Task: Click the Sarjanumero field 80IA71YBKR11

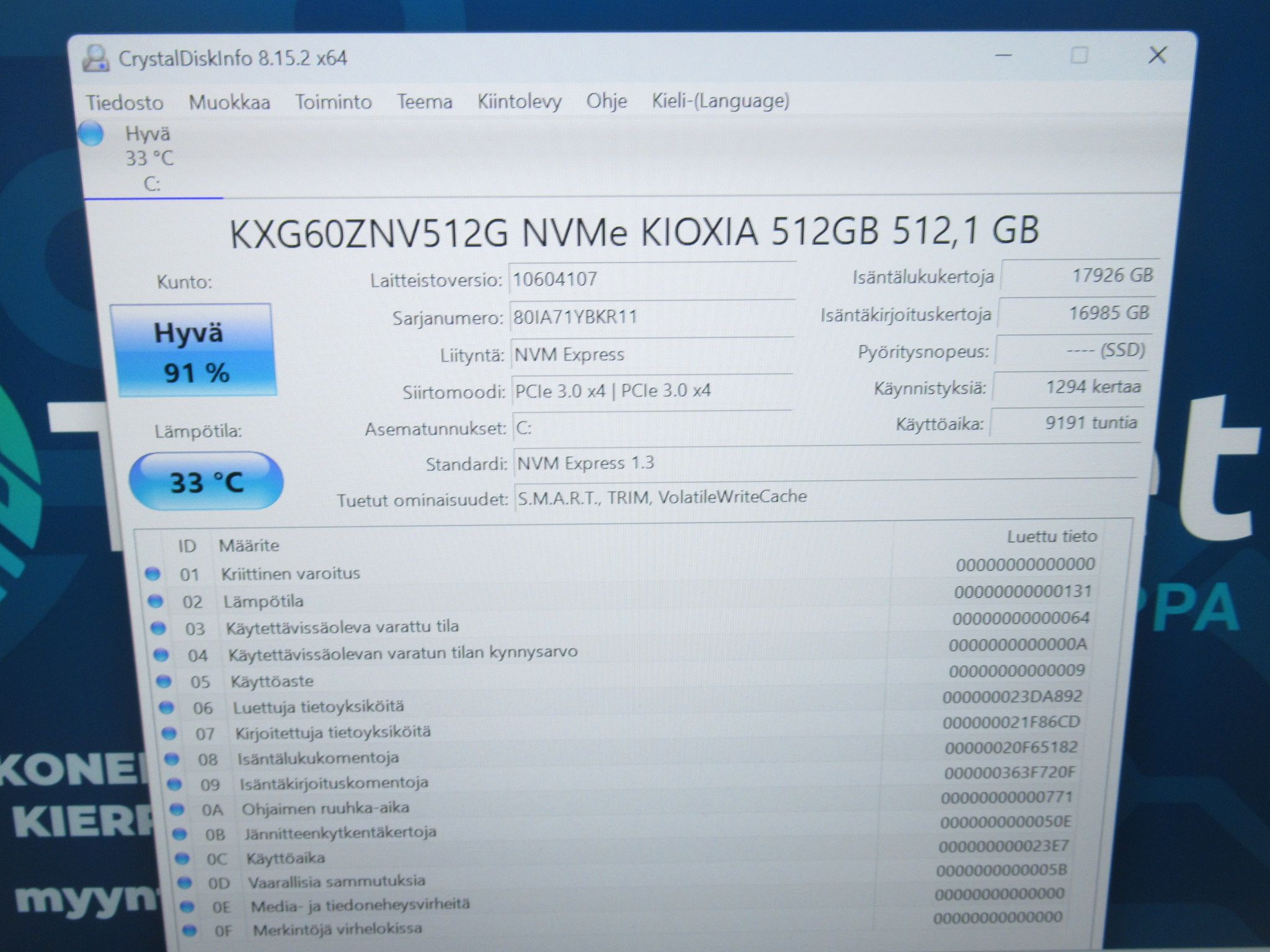Action: (652, 317)
